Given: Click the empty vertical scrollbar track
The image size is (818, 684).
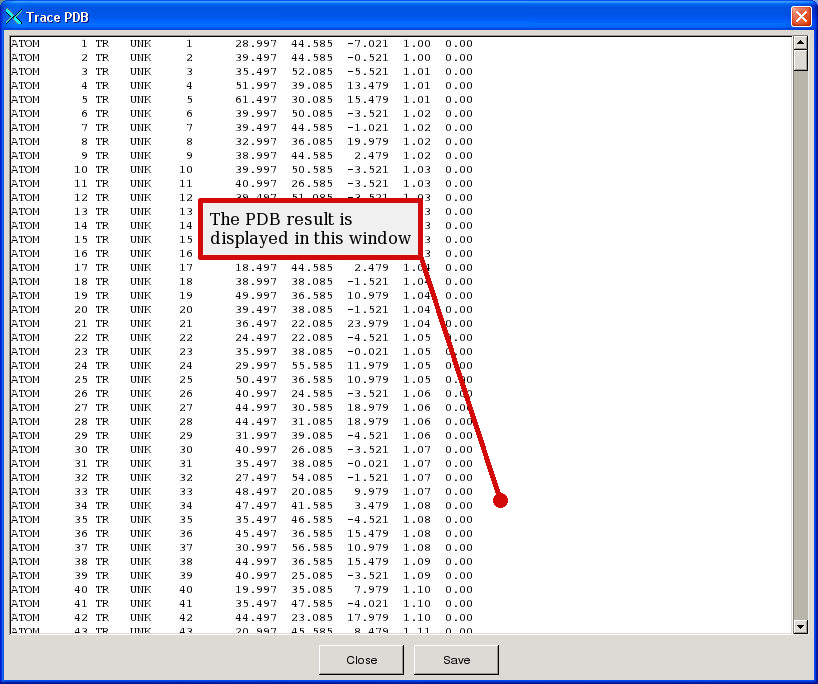Looking at the screenshot, I should click(x=800, y=340).
